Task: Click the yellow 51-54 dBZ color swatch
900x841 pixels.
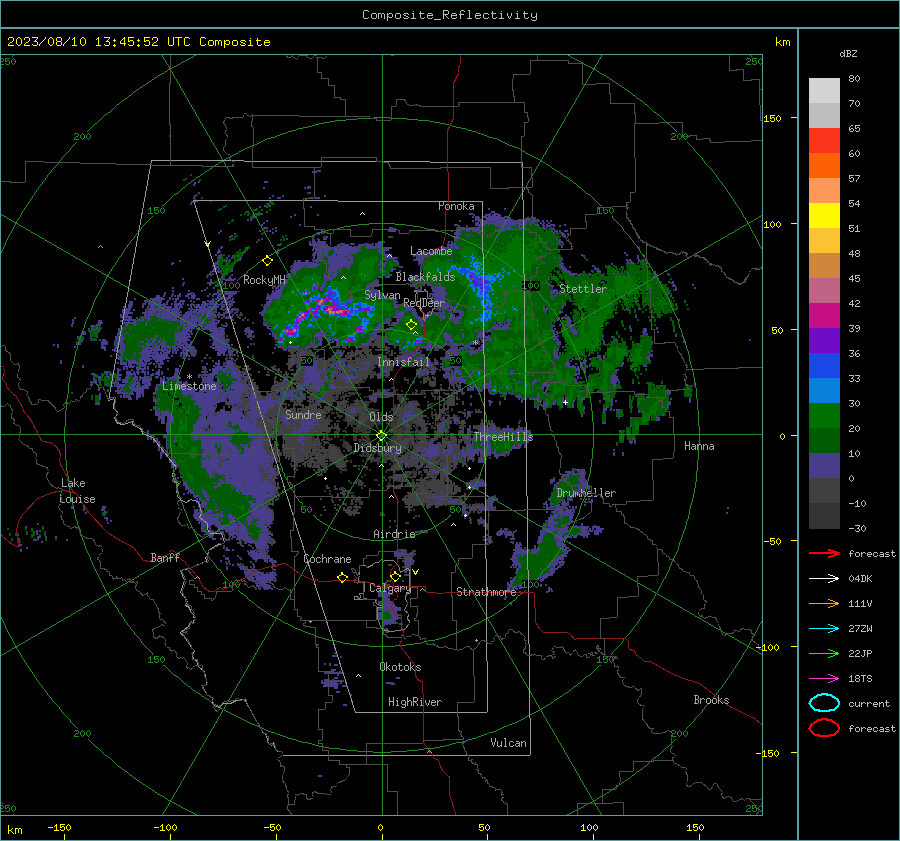Action: (824, 215)
